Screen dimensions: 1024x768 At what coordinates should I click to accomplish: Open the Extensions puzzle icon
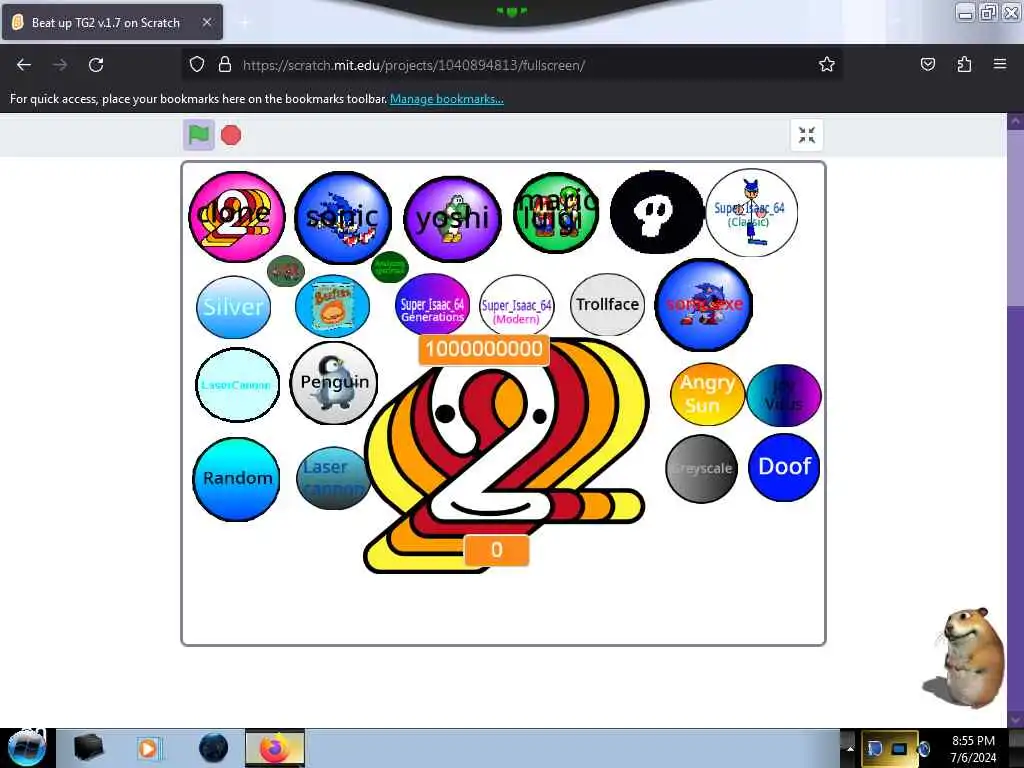(964, 64)
